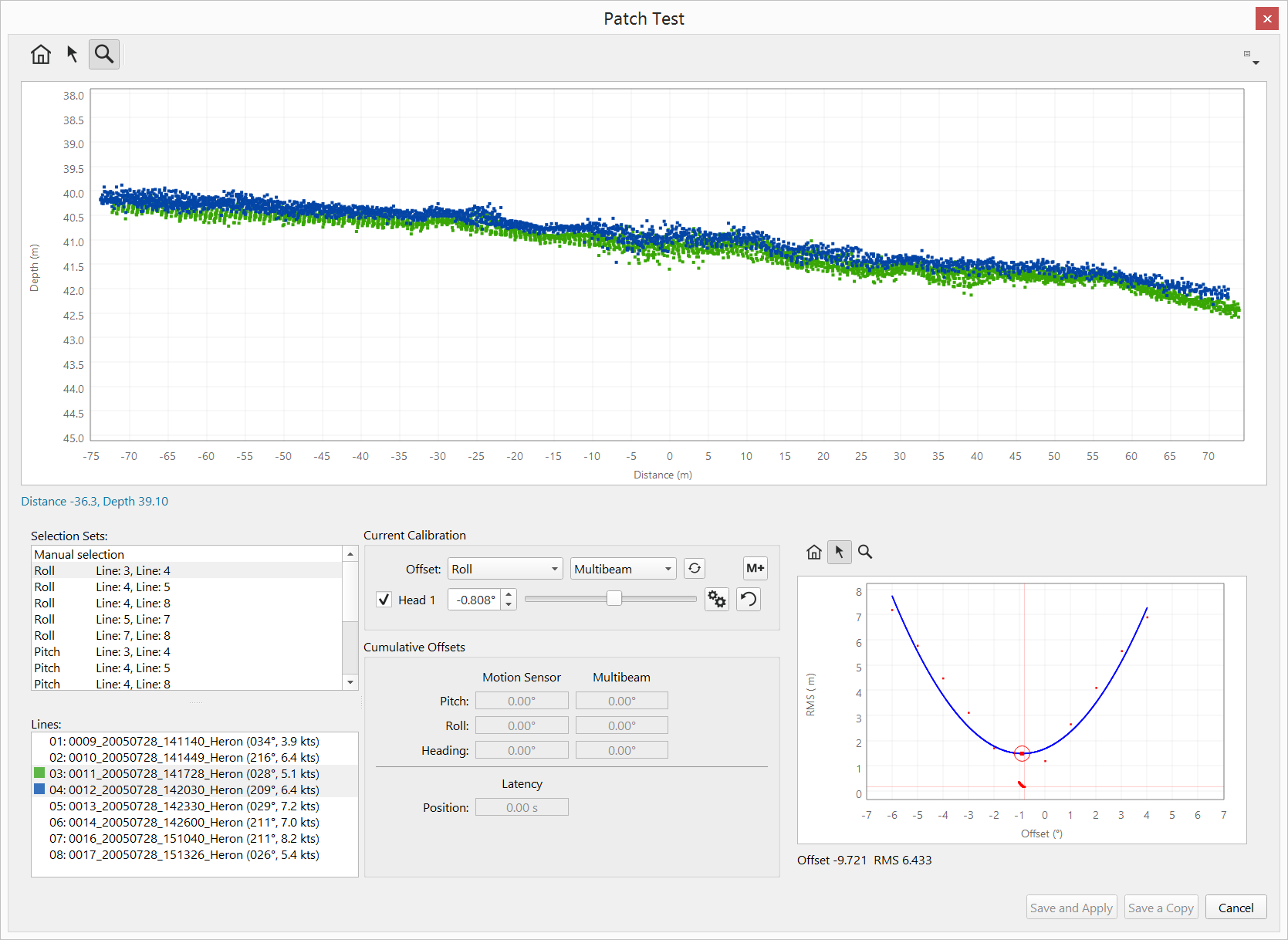
Task: Click the Head 1 offset value field
Action: tap(475, 600)
